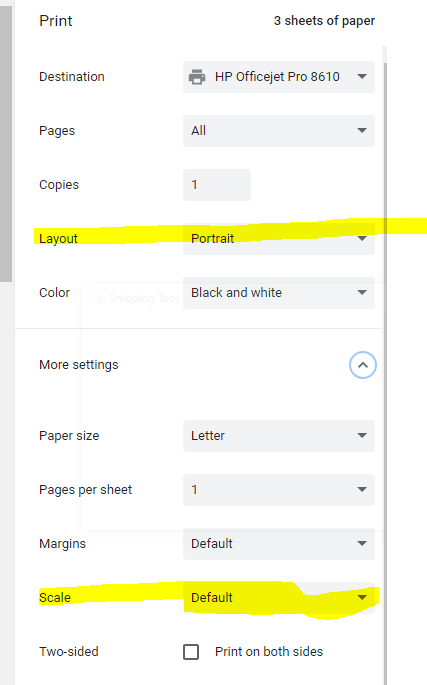The height and width of the screenshot is (685, 427).
Task: Click the printer icon in Destination field
Action: [197, 77]
